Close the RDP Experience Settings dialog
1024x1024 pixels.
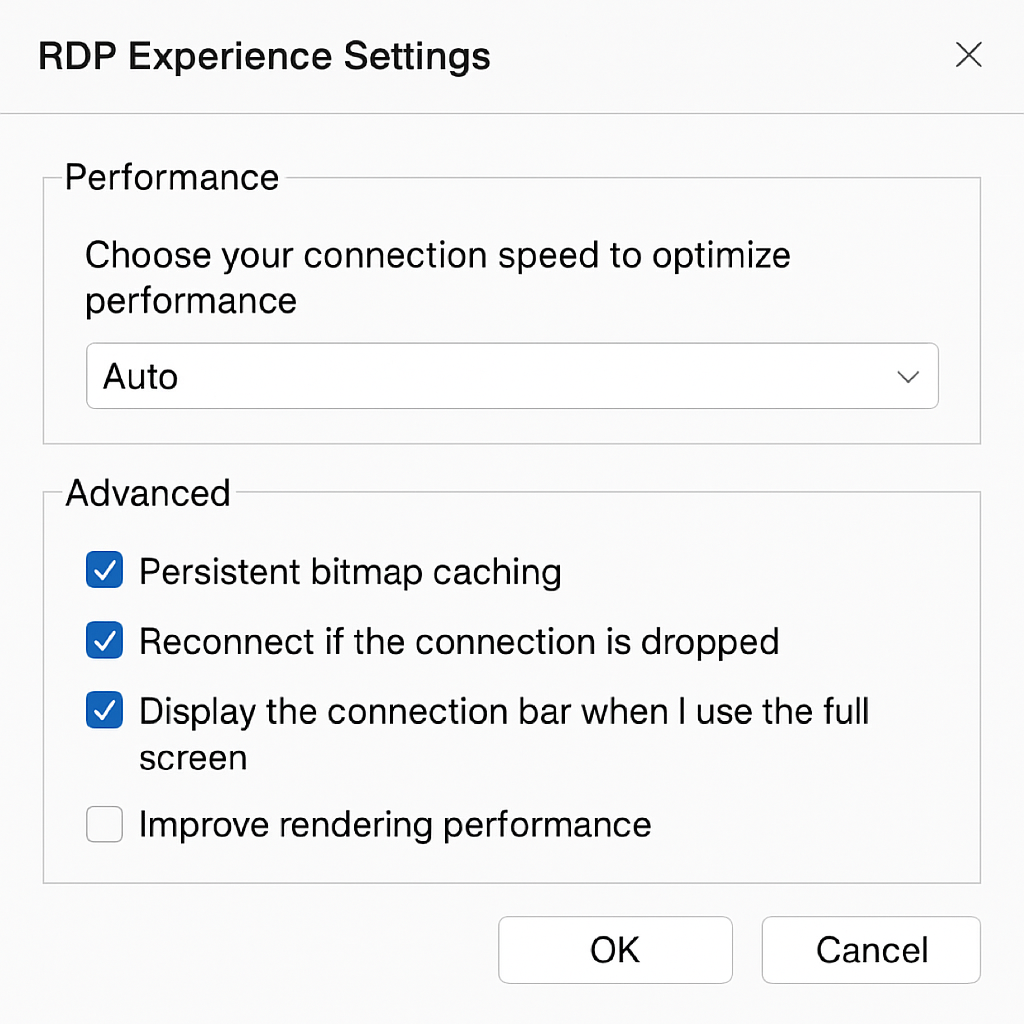pos(968,55)
